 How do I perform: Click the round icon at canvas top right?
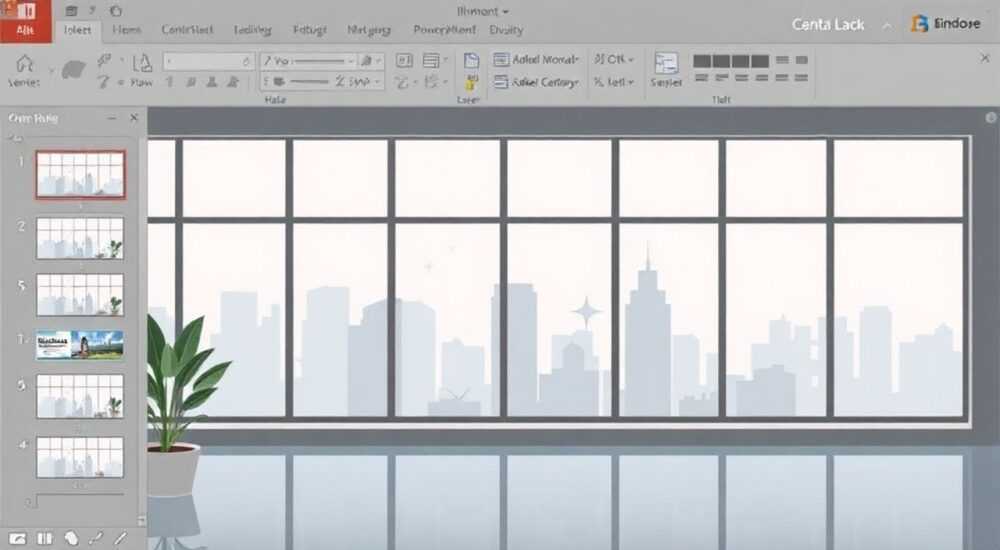(x=990, y=117)
